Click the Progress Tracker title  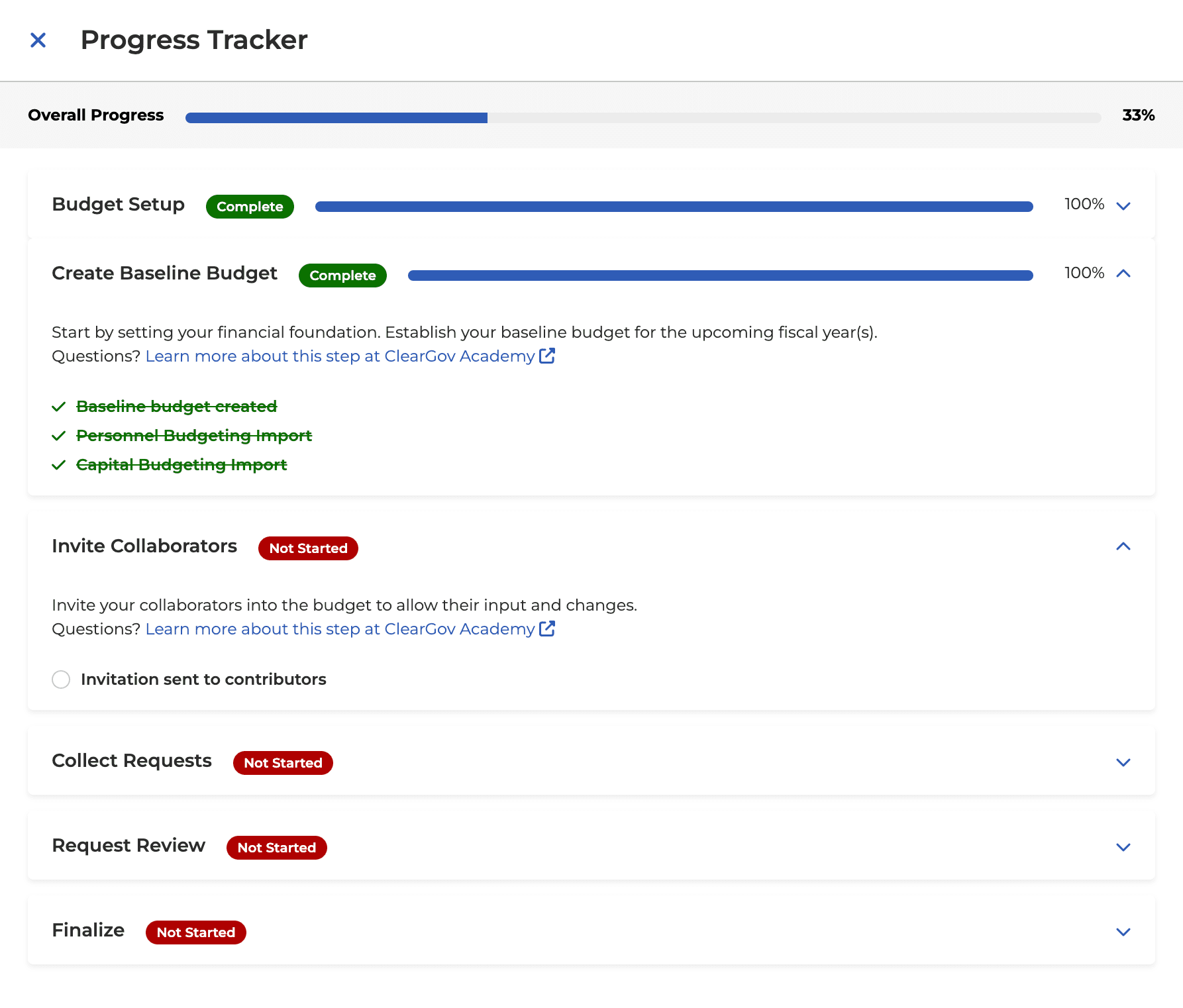pyautogui.click(x=194, y=40)
